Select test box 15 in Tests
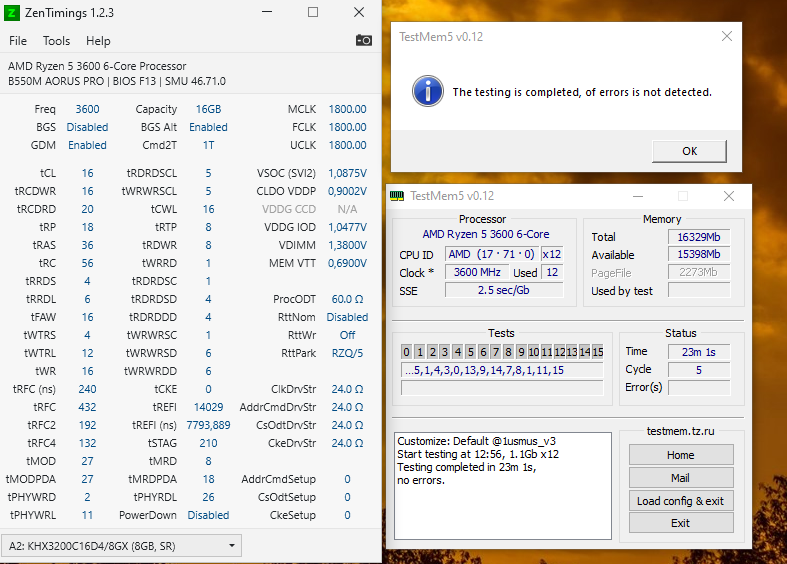This screenshot has width=787, height=564. point(597,352)
